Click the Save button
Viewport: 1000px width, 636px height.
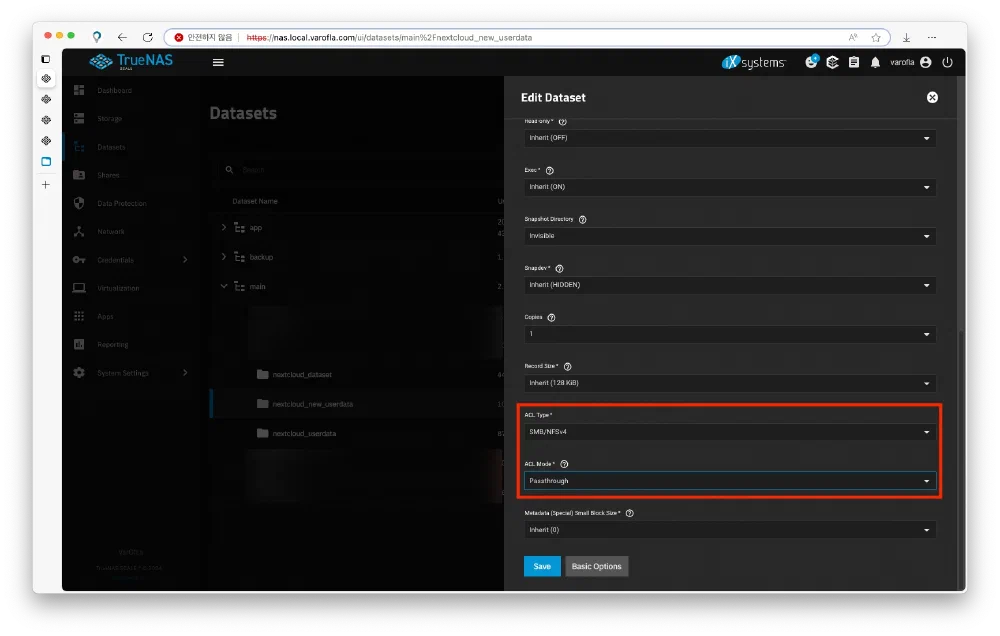tap(542, 566)
